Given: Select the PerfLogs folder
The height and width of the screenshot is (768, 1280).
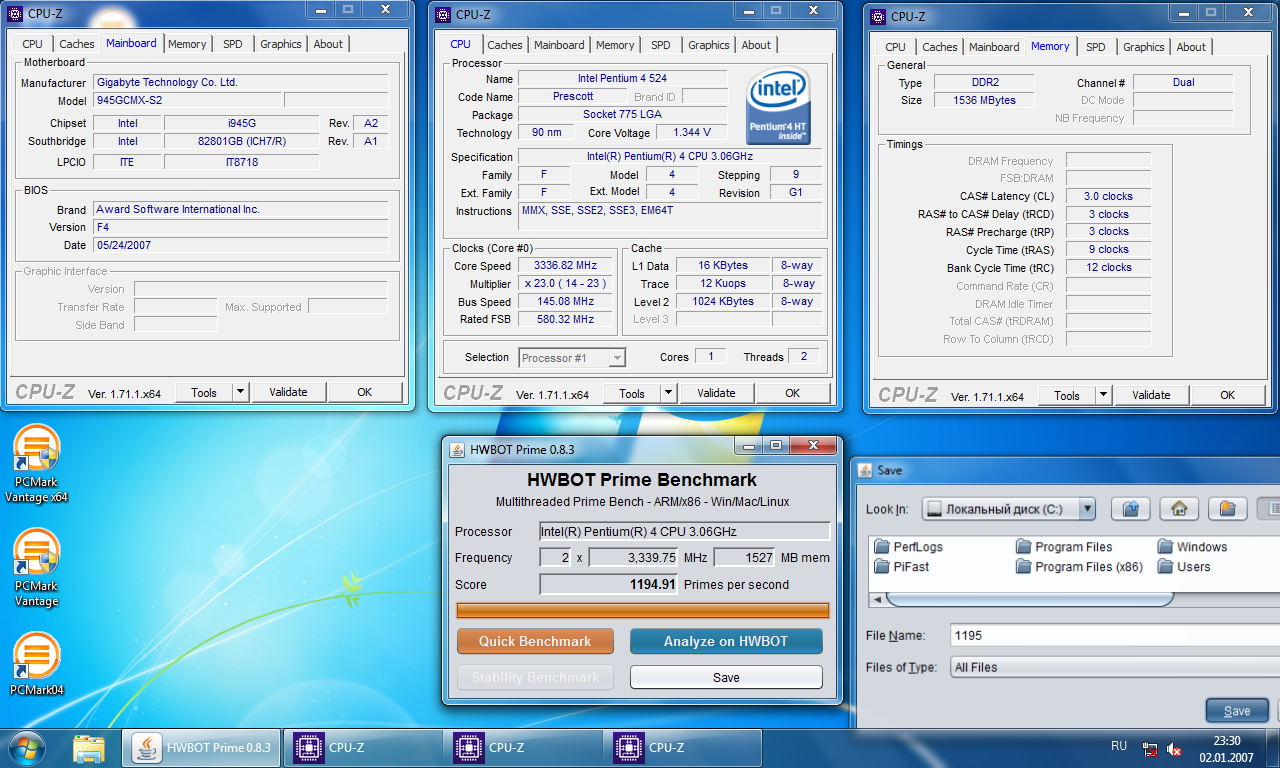Looking at the screenshot, I should 908,547.
